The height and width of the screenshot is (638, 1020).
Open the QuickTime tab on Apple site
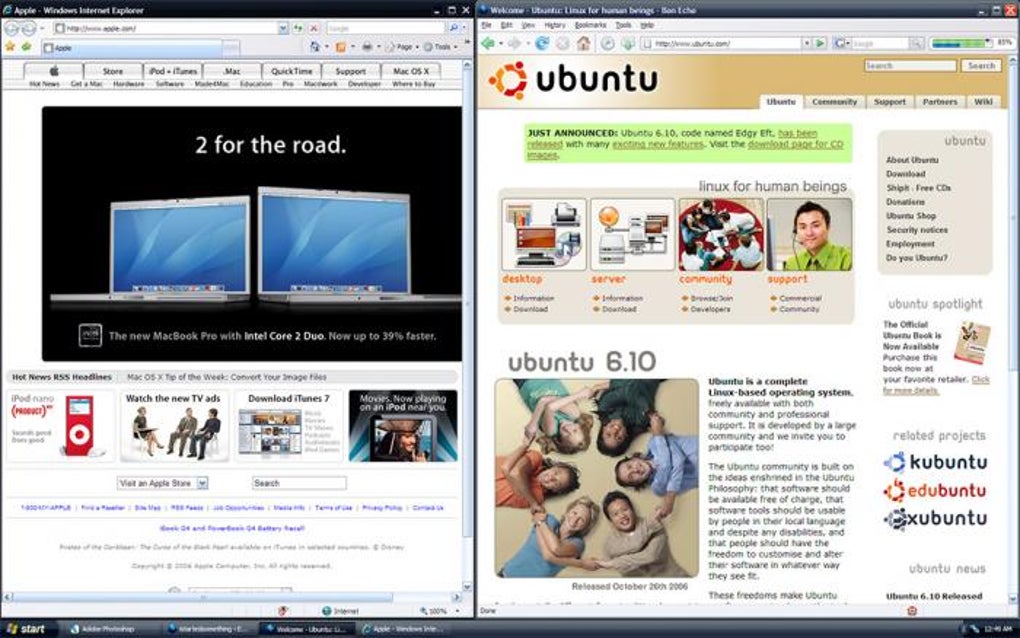291,71
